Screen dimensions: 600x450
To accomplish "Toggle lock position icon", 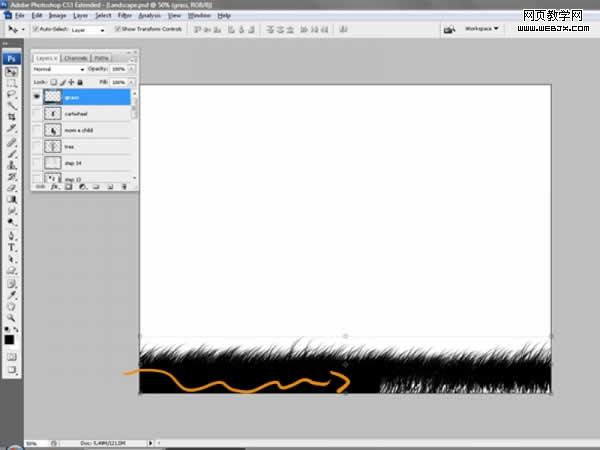I will (71, 82).
